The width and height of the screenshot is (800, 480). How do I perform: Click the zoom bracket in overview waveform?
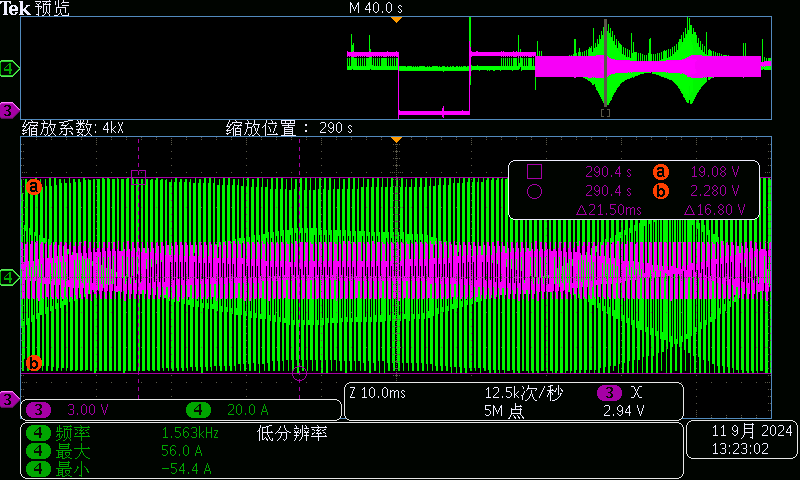pyautogui.click(x=605, y=112)
